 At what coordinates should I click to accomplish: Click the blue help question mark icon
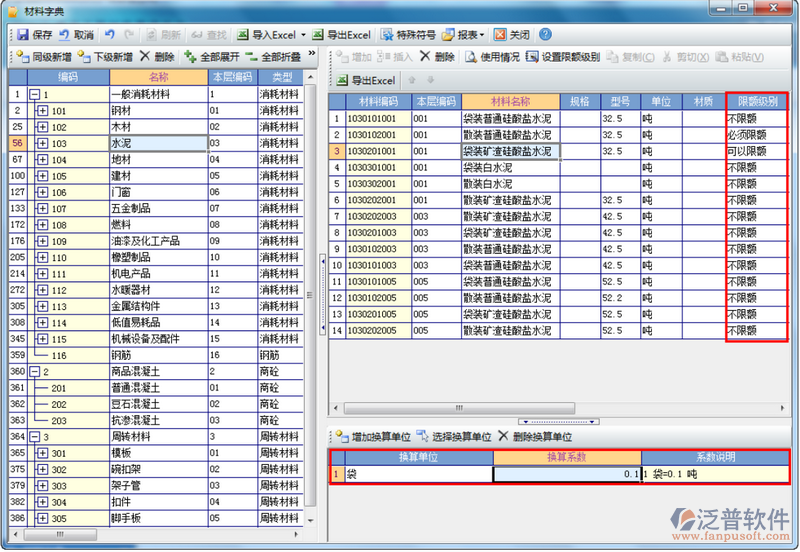[x=545, y=34]
